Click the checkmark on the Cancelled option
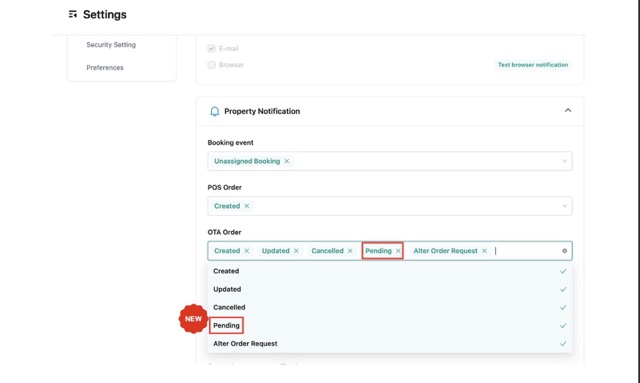Screen dimensions: 640x383 (x=563, y=307)
